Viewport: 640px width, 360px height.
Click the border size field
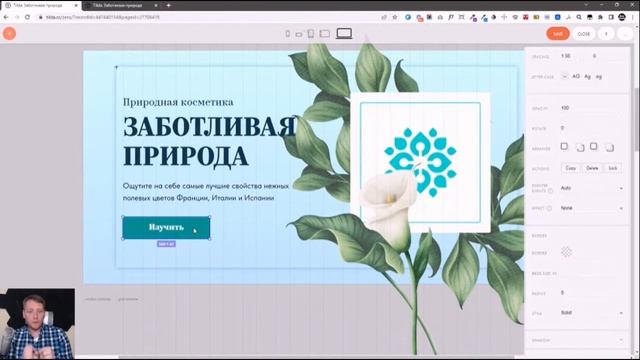click(591, 273)
